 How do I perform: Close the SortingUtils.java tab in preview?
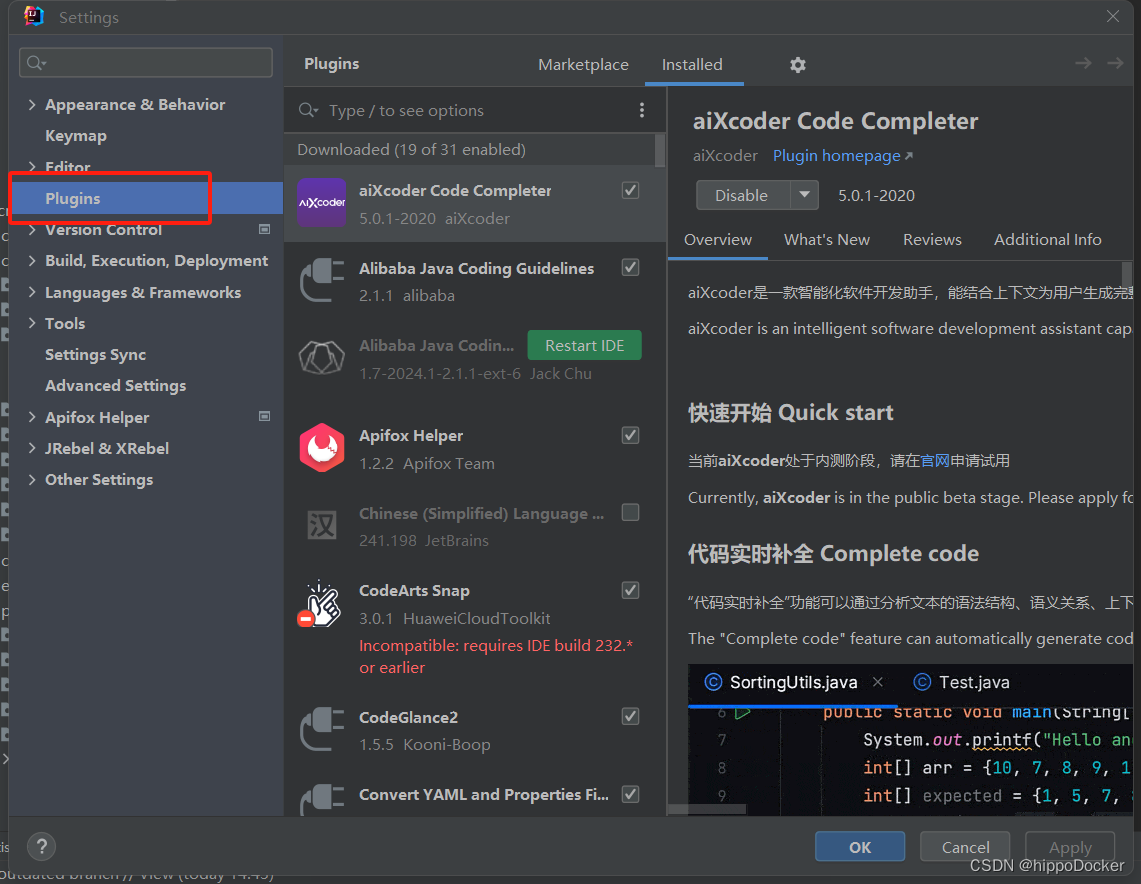click(878, 682)
